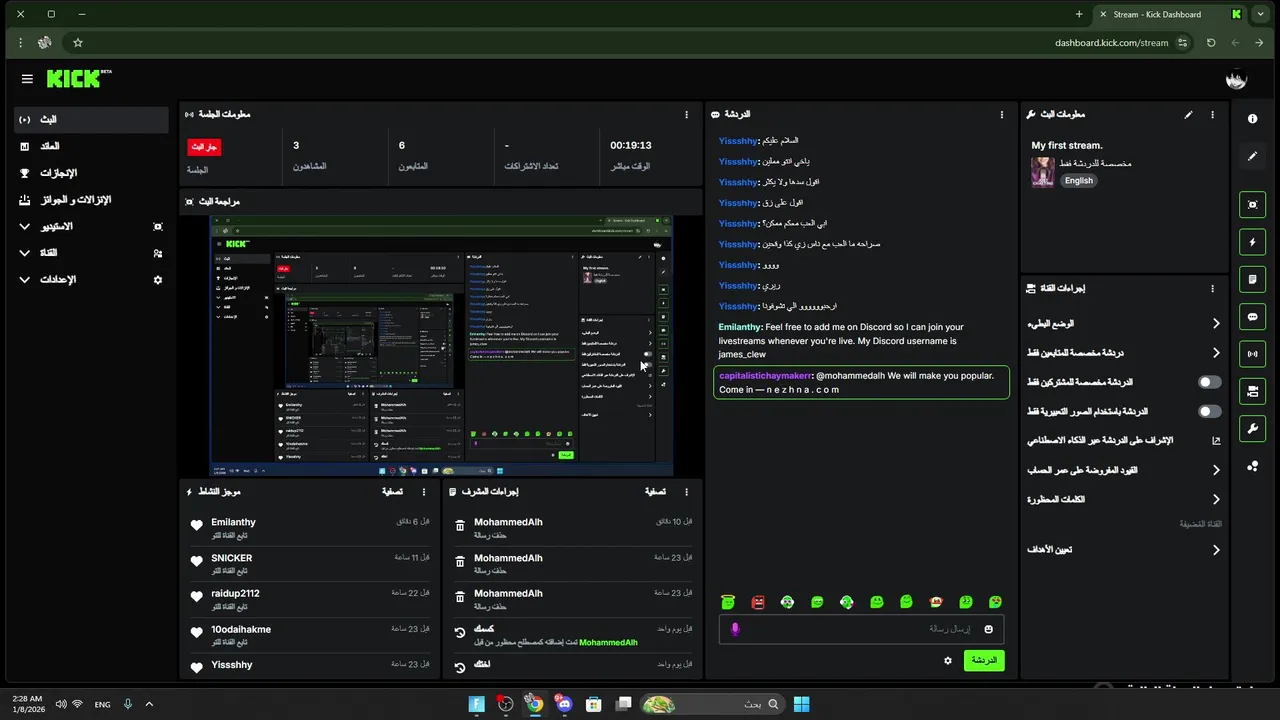Open the three-dot menu of الدردشة chat panel
This screenshot has width=1280, height=720.
coord(1001,115)
